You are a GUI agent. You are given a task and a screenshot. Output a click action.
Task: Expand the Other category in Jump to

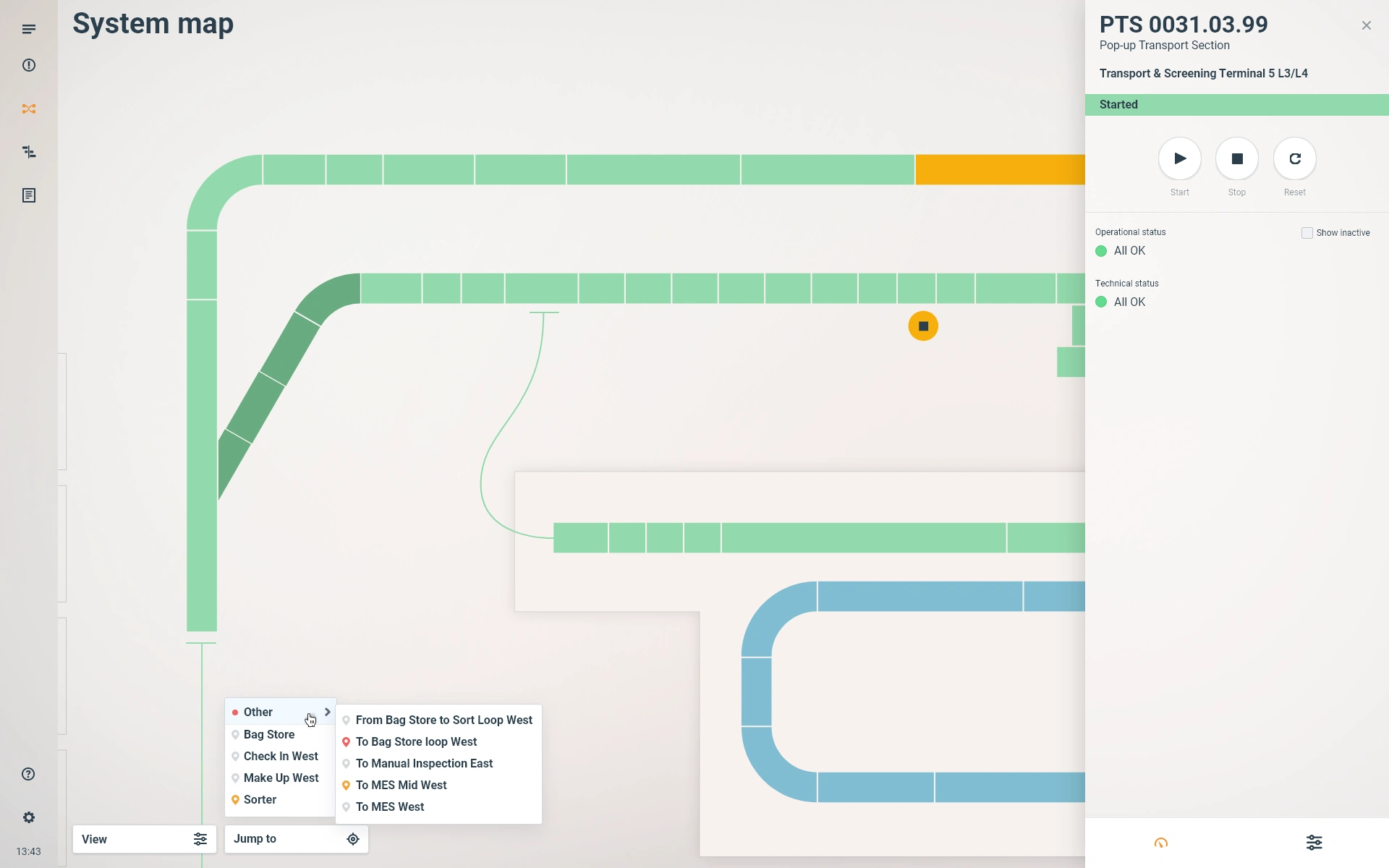tap(328, 711)
